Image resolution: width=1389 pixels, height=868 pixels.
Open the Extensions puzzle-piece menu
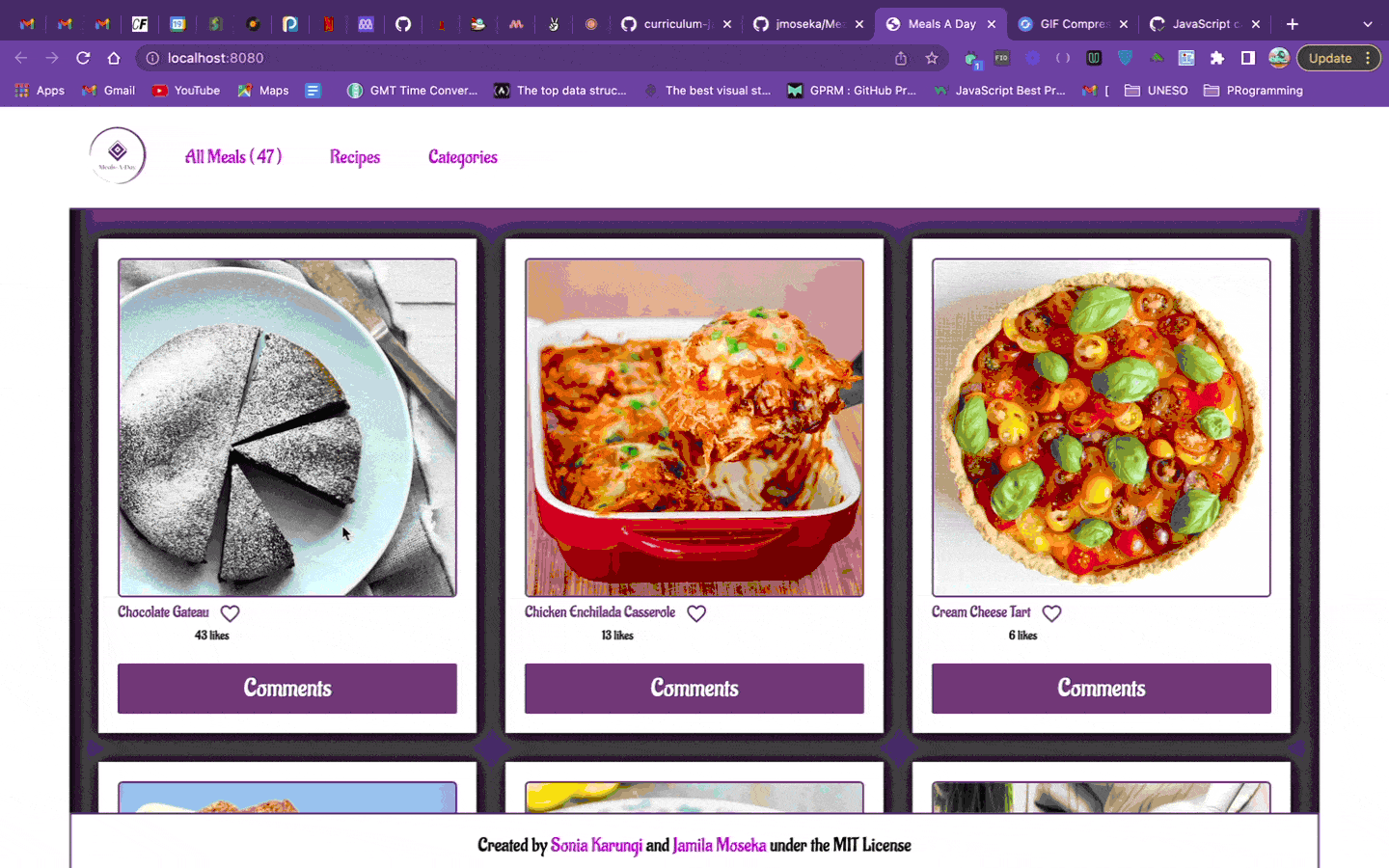coord(1217,58)
